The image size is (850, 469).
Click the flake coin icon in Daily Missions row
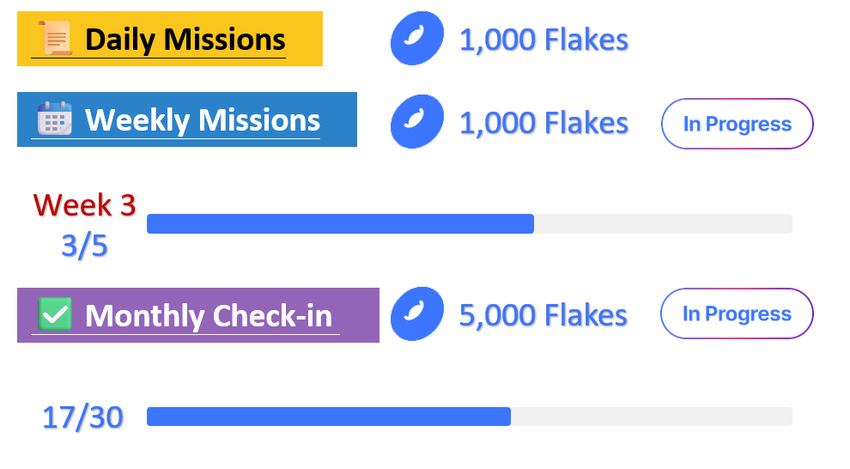(415, 40)
